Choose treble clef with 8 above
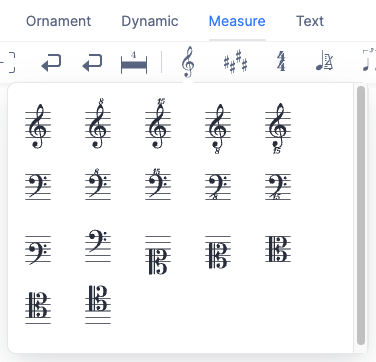 98,123
